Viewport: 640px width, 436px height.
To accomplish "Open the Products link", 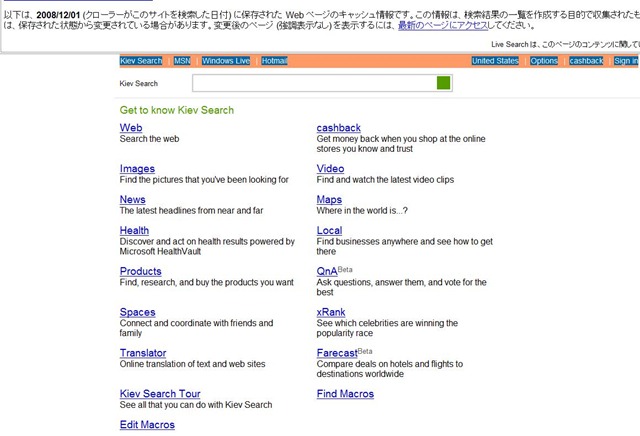I will 140,271.
